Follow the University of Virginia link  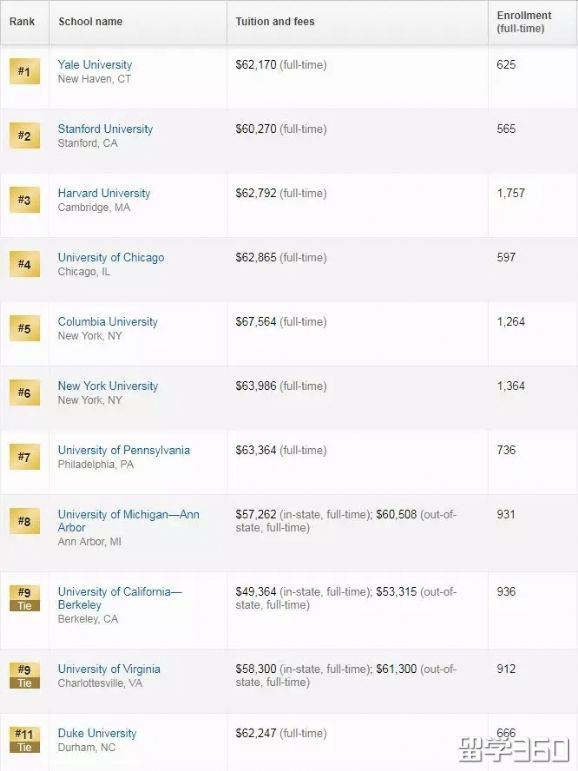point(109,669)
